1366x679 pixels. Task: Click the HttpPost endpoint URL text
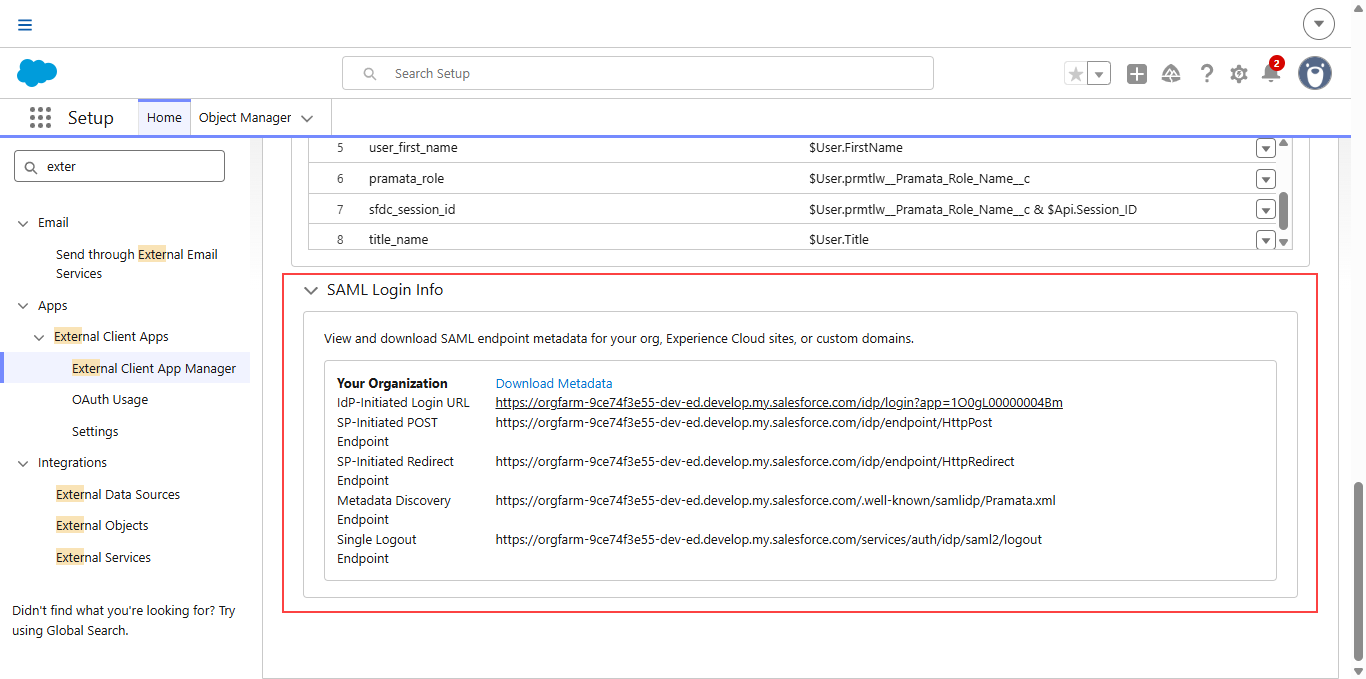click(744, 422)
